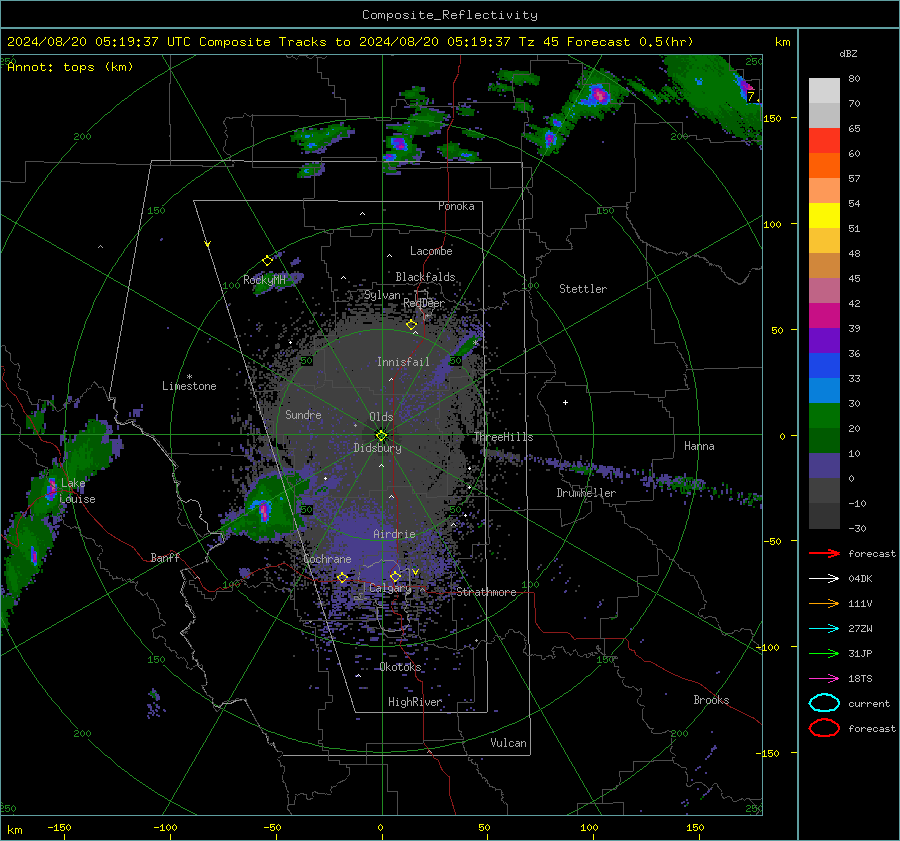Select the orange 111V arrow legend icon
The image size is (900, 841).
click(x=824, y=603)
